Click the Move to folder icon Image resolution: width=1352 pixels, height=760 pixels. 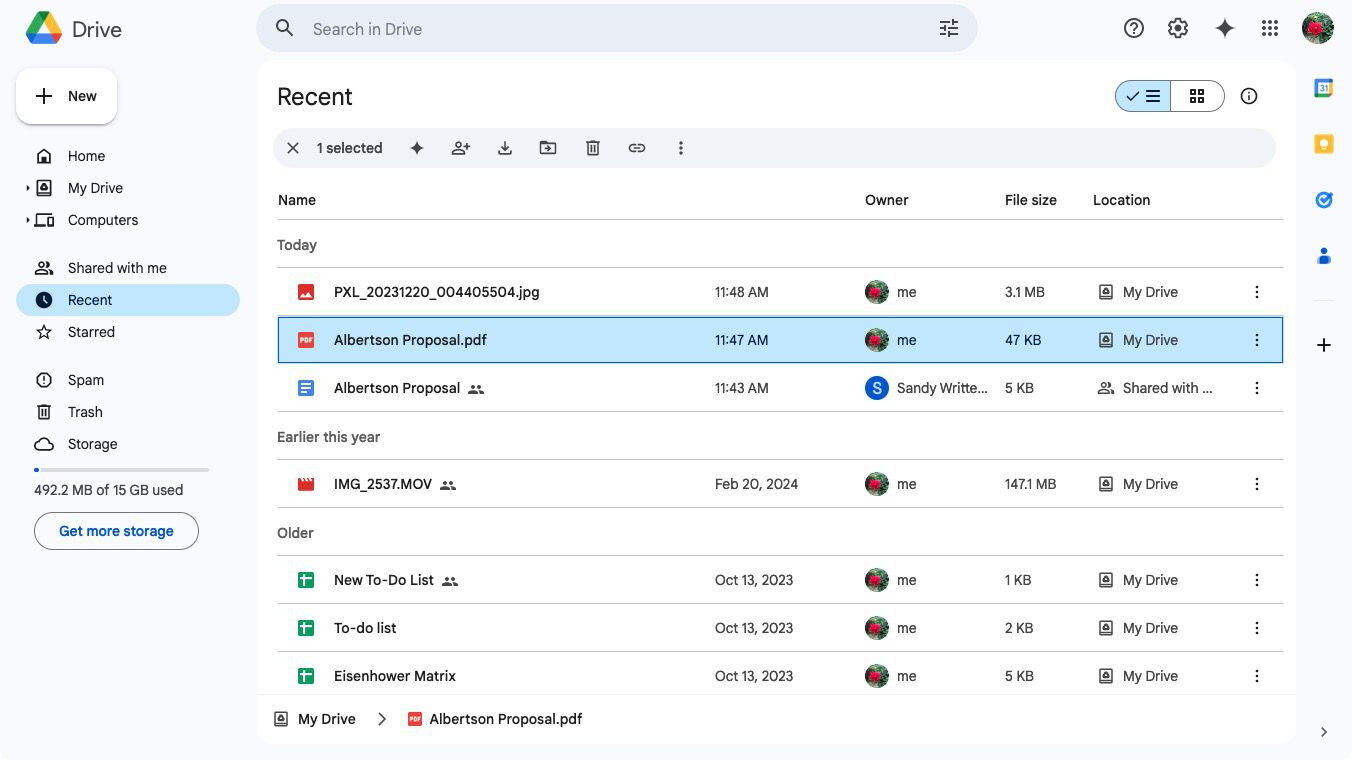coord(548,148)
